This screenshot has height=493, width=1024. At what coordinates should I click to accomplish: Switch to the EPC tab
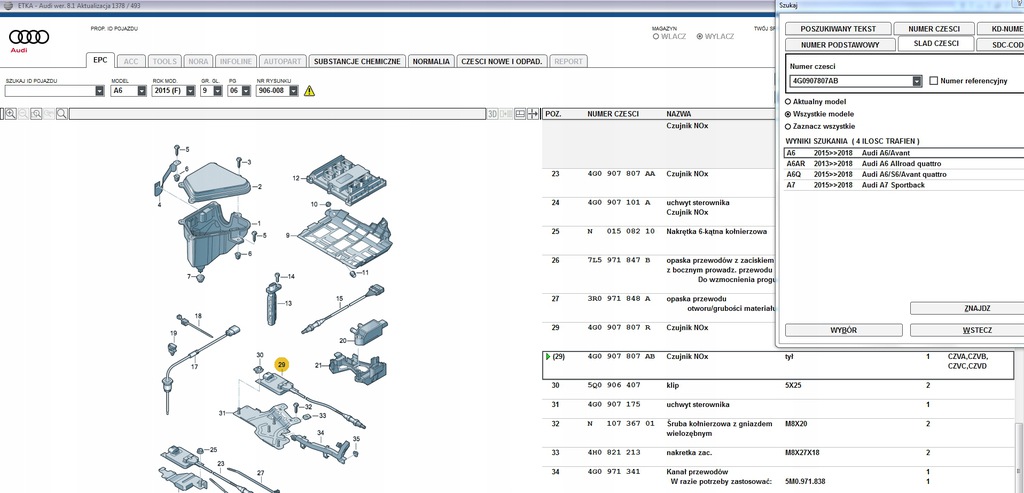tap(100, 60)
